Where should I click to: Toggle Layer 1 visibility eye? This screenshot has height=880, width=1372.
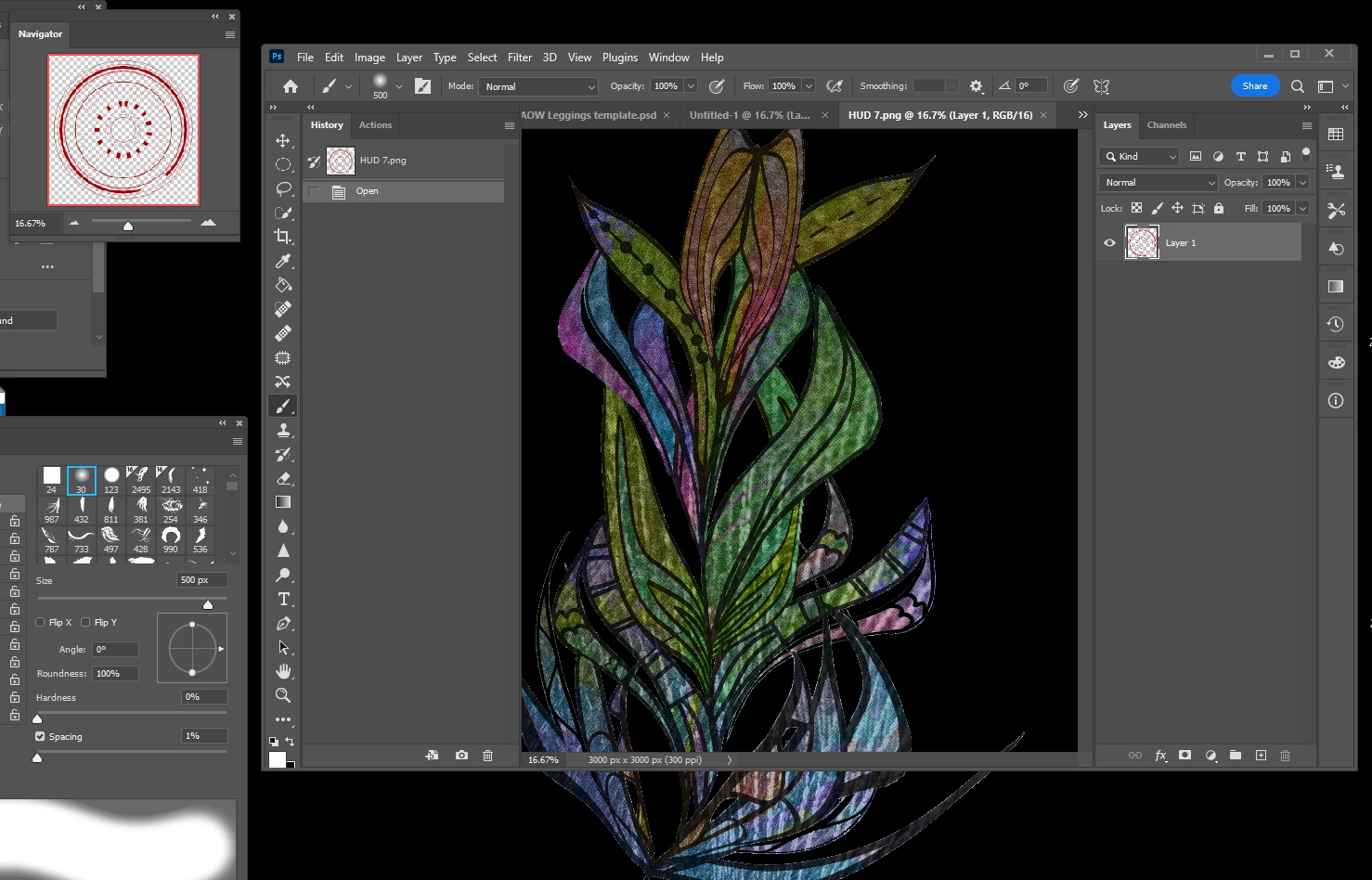click(x=1109, y=243)
